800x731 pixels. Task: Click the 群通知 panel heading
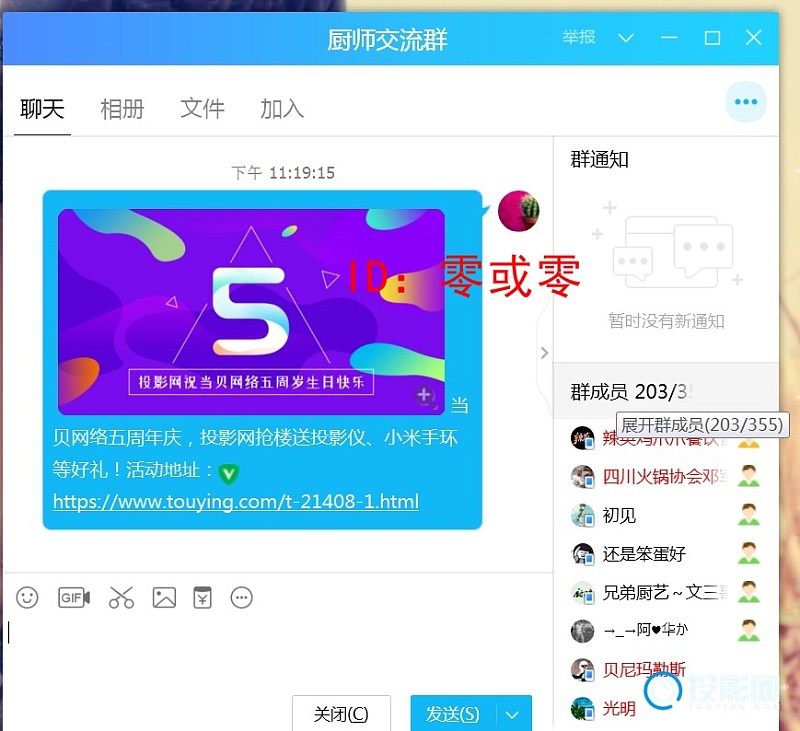(599, 160)
